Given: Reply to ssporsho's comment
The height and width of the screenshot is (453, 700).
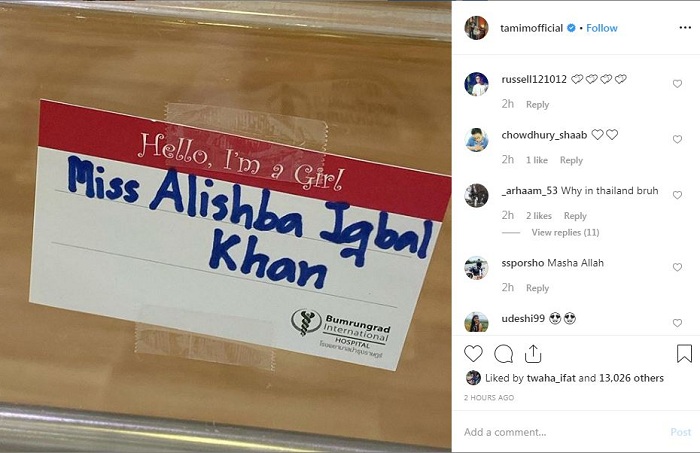Looking at the screenshot, I should 538,288.
